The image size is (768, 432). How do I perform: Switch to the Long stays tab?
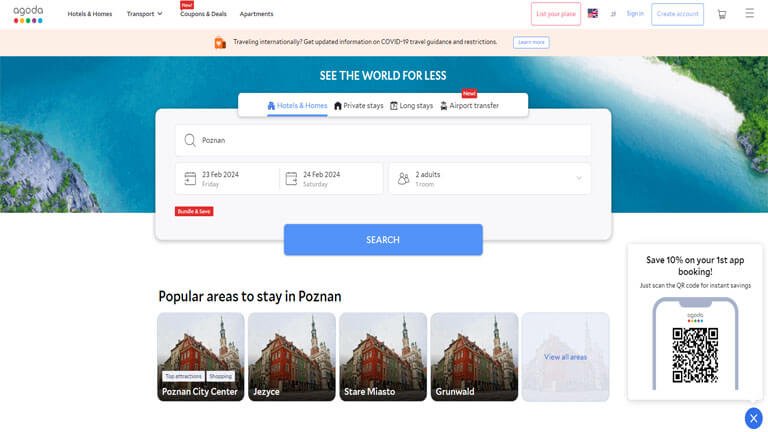[411, 106]
